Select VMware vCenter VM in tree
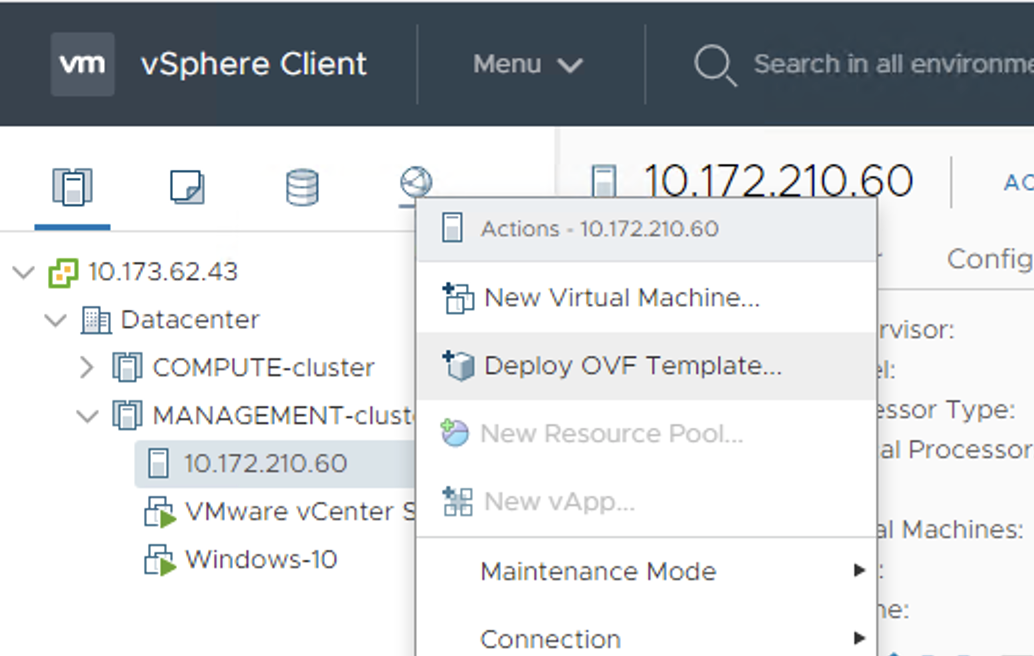Screen dimensions: 1034x656 click(x=300, y=512)
